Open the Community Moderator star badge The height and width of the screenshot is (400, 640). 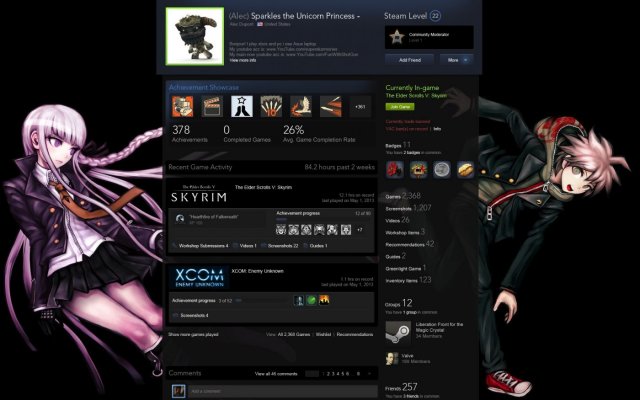[x=396, y=37]
